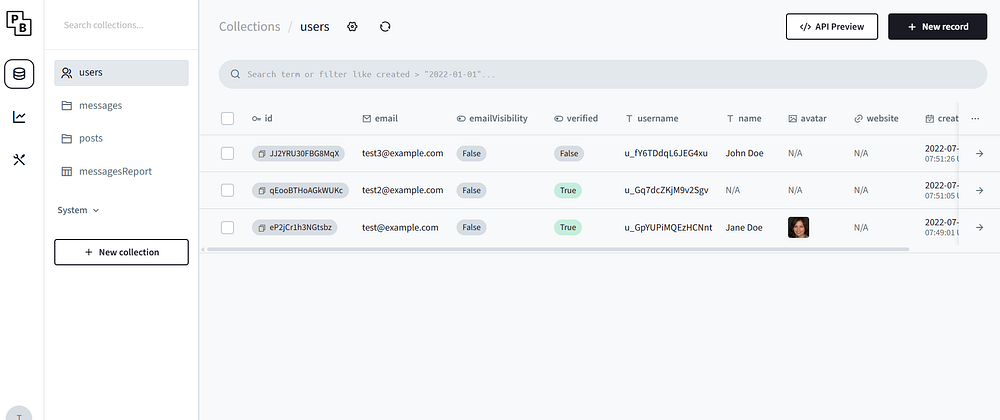Toggle the select-all records checkbox
Viewport: 1000px width, 420px height.
[x=228, y=118]
